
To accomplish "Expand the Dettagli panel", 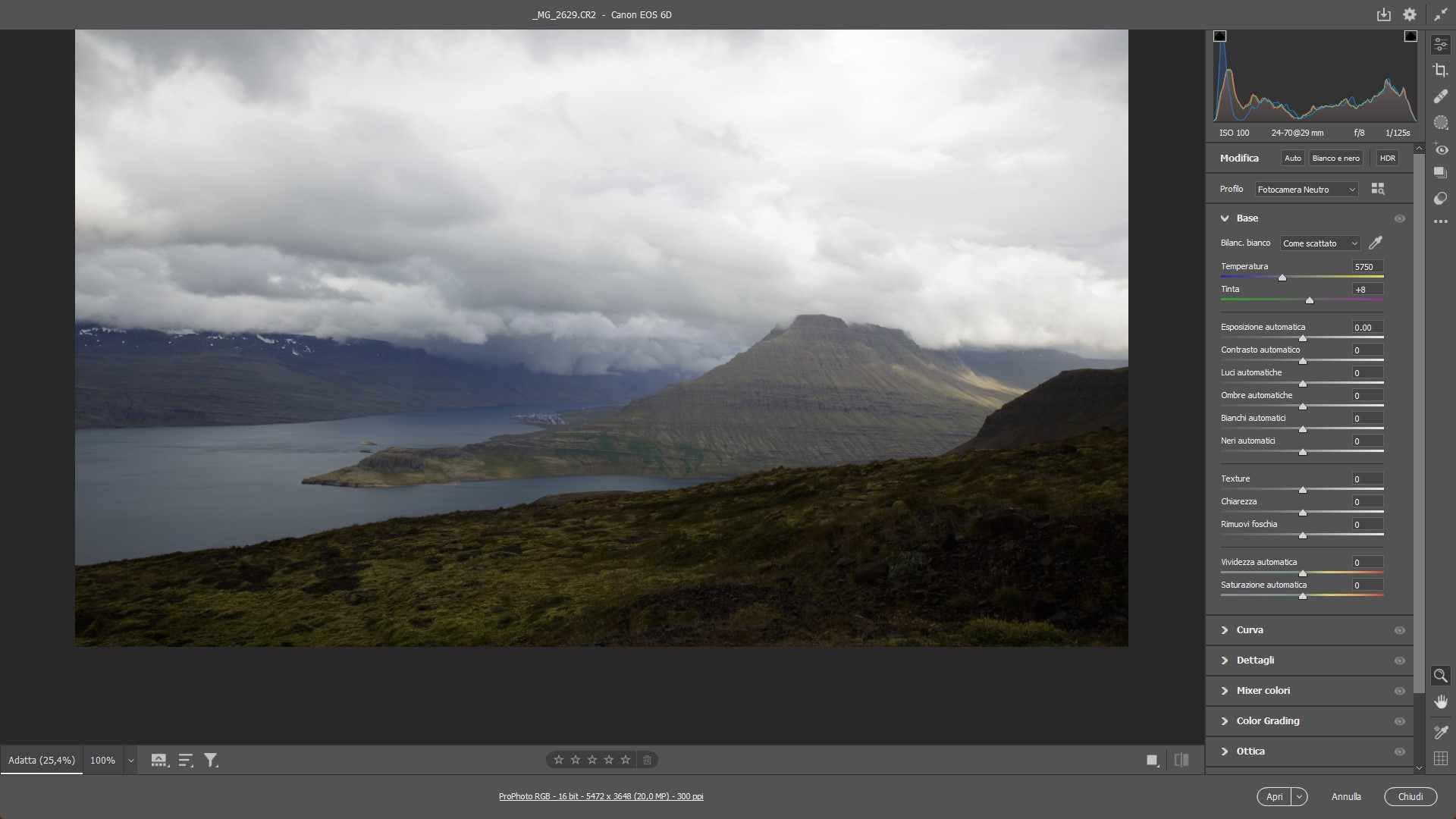I will tap(1225, 661).
